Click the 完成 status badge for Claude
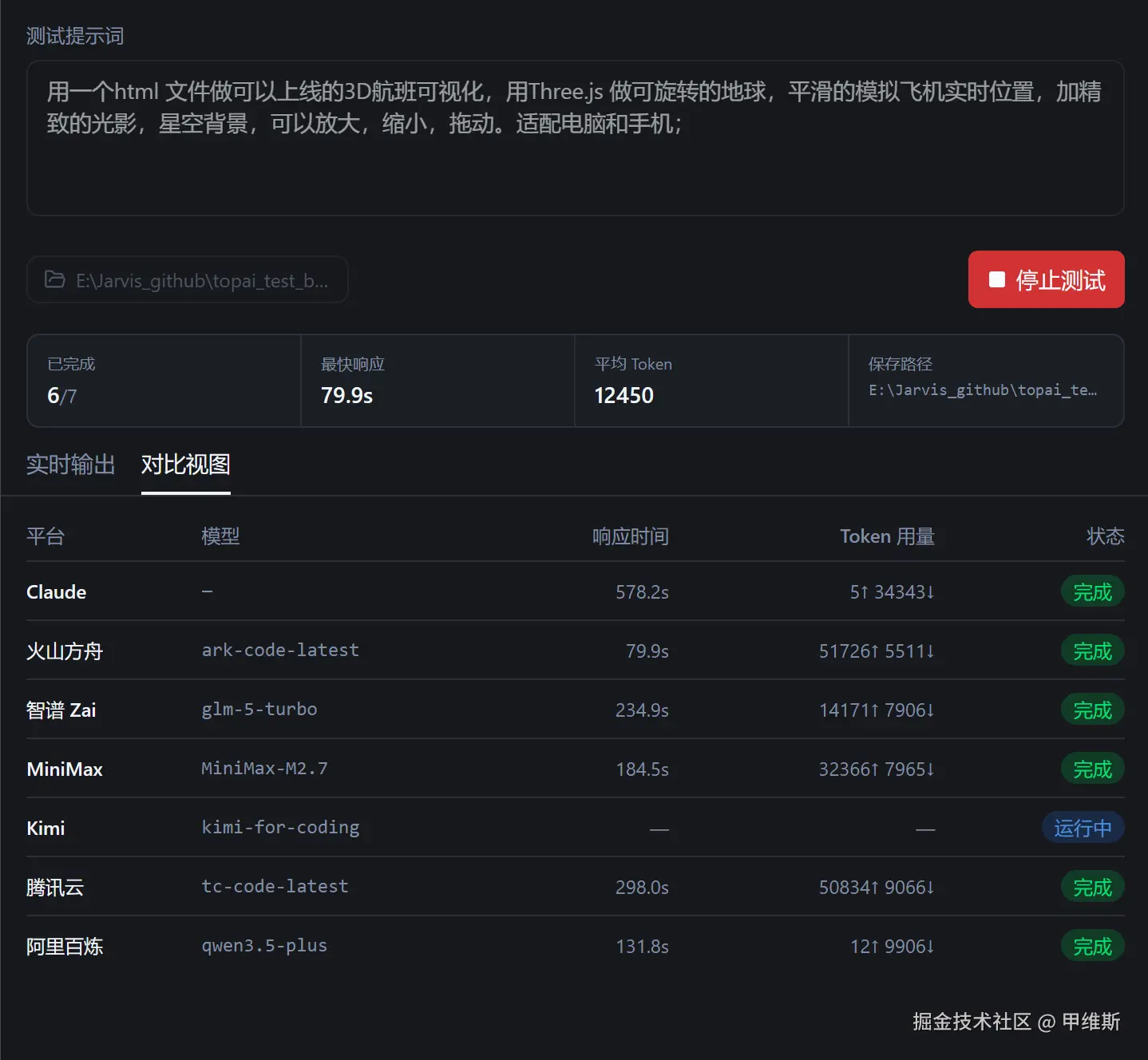Image resolution: width=1148 pixels, height=1060 pixels. (x=1093, y=592)
